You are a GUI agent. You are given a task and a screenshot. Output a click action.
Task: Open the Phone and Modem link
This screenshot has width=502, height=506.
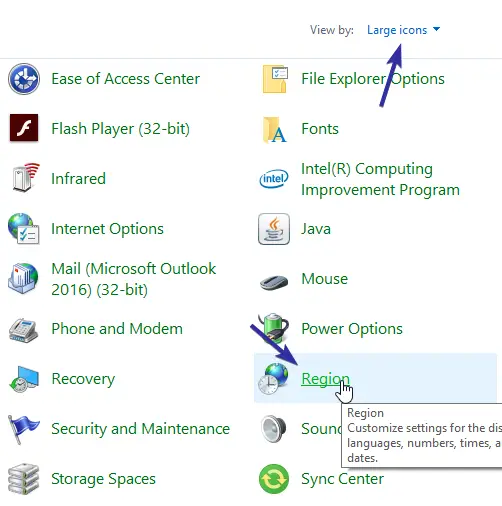117,329
